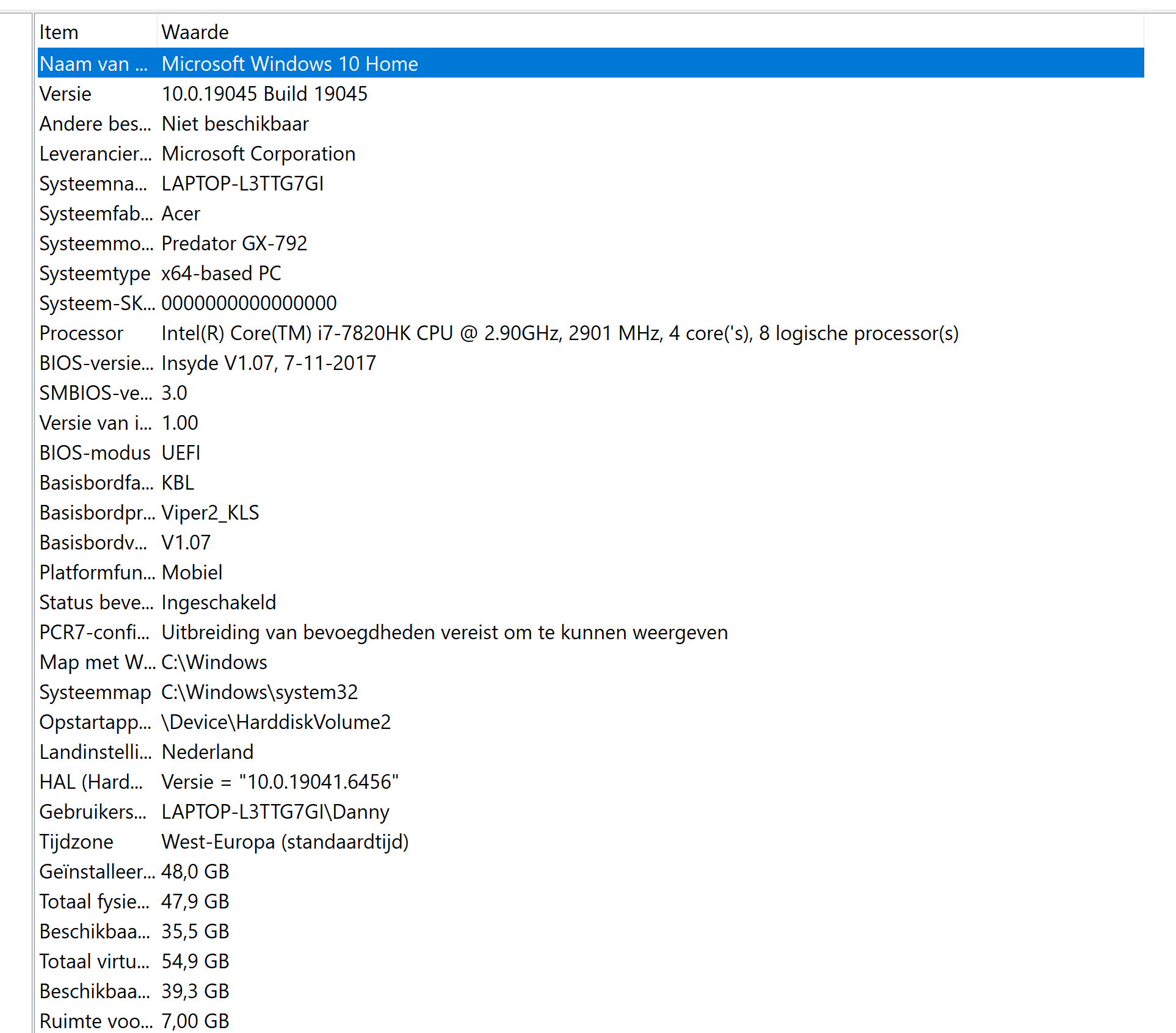Click the Versie van i... row
The height and width of the screenshot is (1033, 1176).
pyautogui.click(x=590, y=422)
